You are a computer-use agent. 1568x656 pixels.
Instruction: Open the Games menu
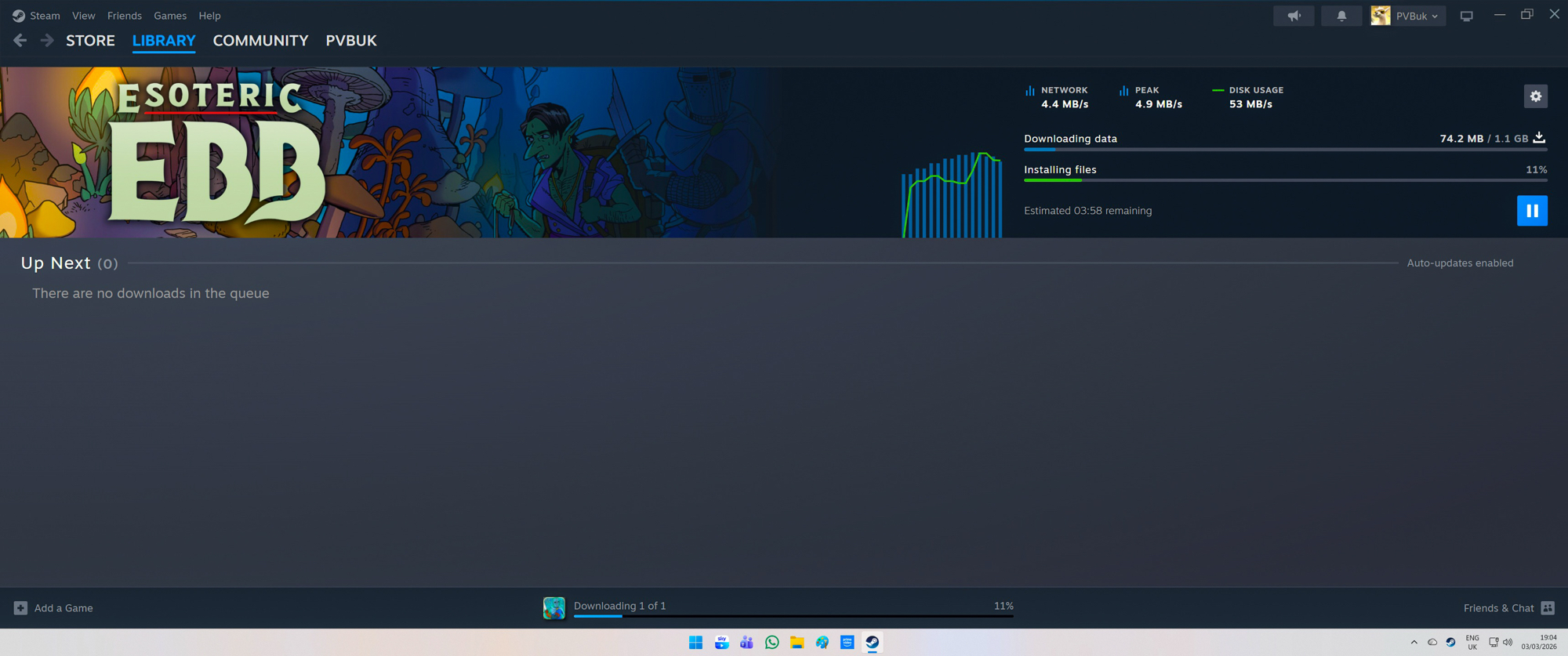[169, 16]
